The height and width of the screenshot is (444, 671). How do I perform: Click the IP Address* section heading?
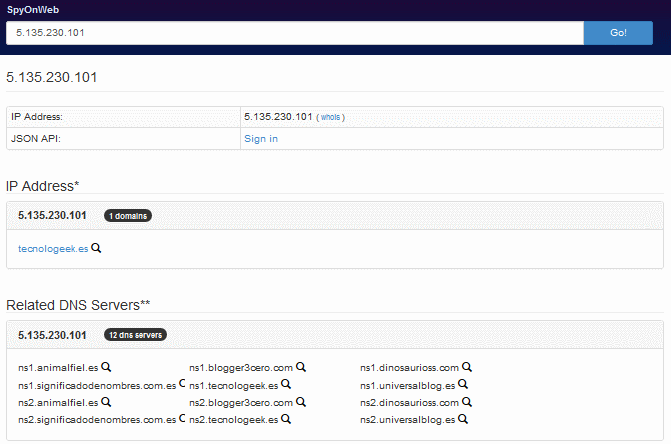point(43,186)
